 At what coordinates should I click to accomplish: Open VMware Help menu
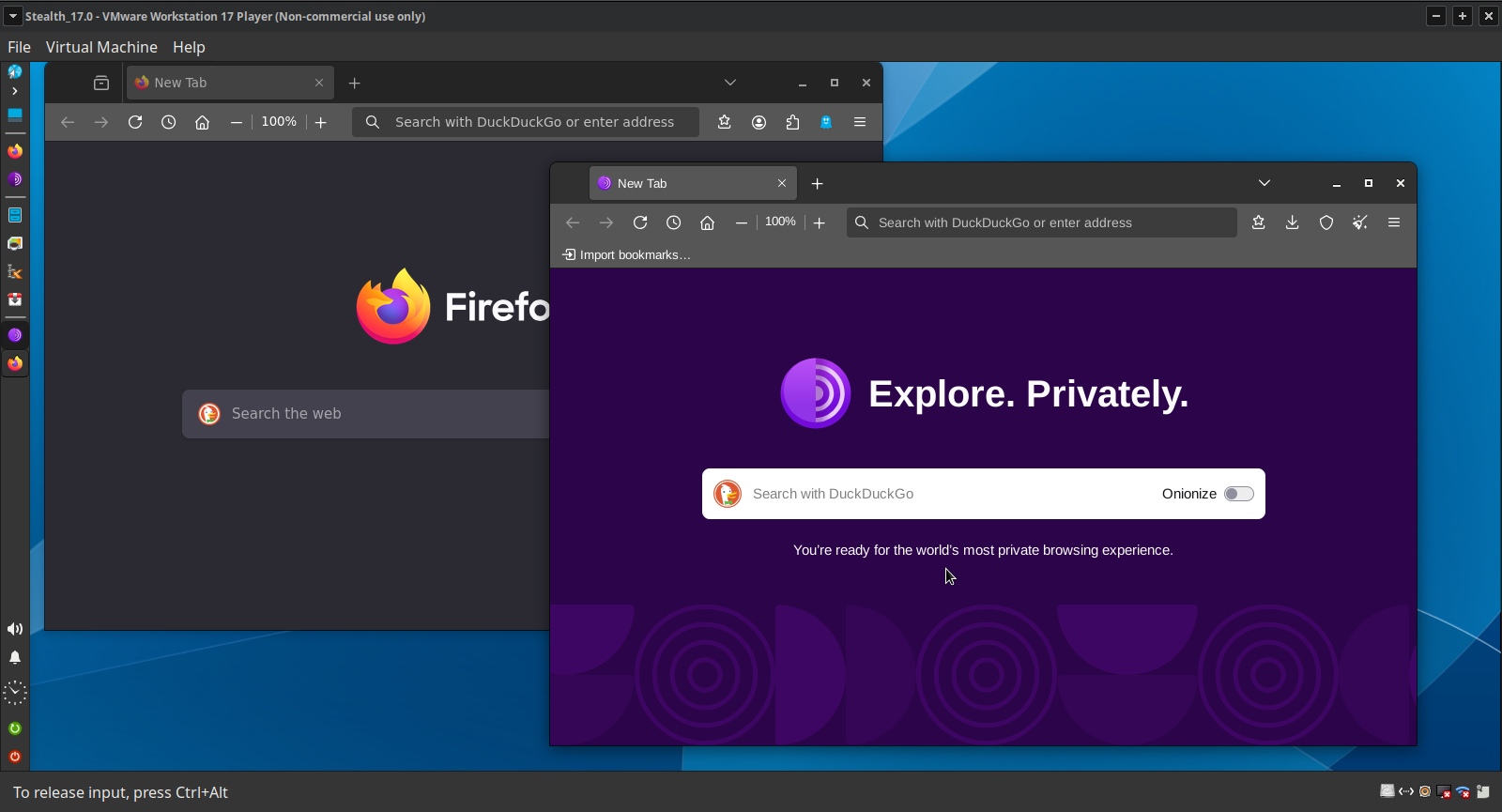(189, 47)
